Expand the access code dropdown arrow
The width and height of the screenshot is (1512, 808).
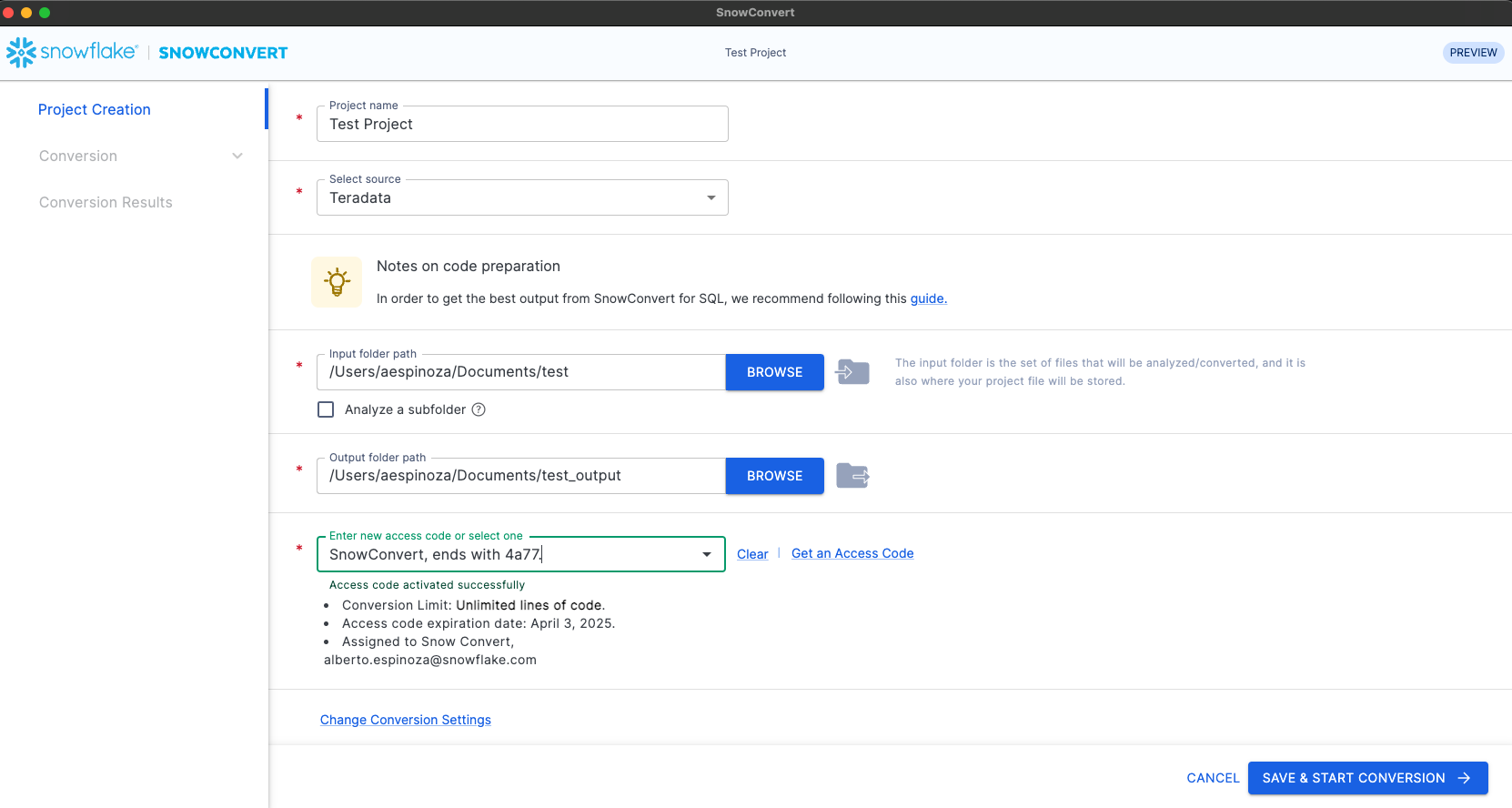[707, 554]
